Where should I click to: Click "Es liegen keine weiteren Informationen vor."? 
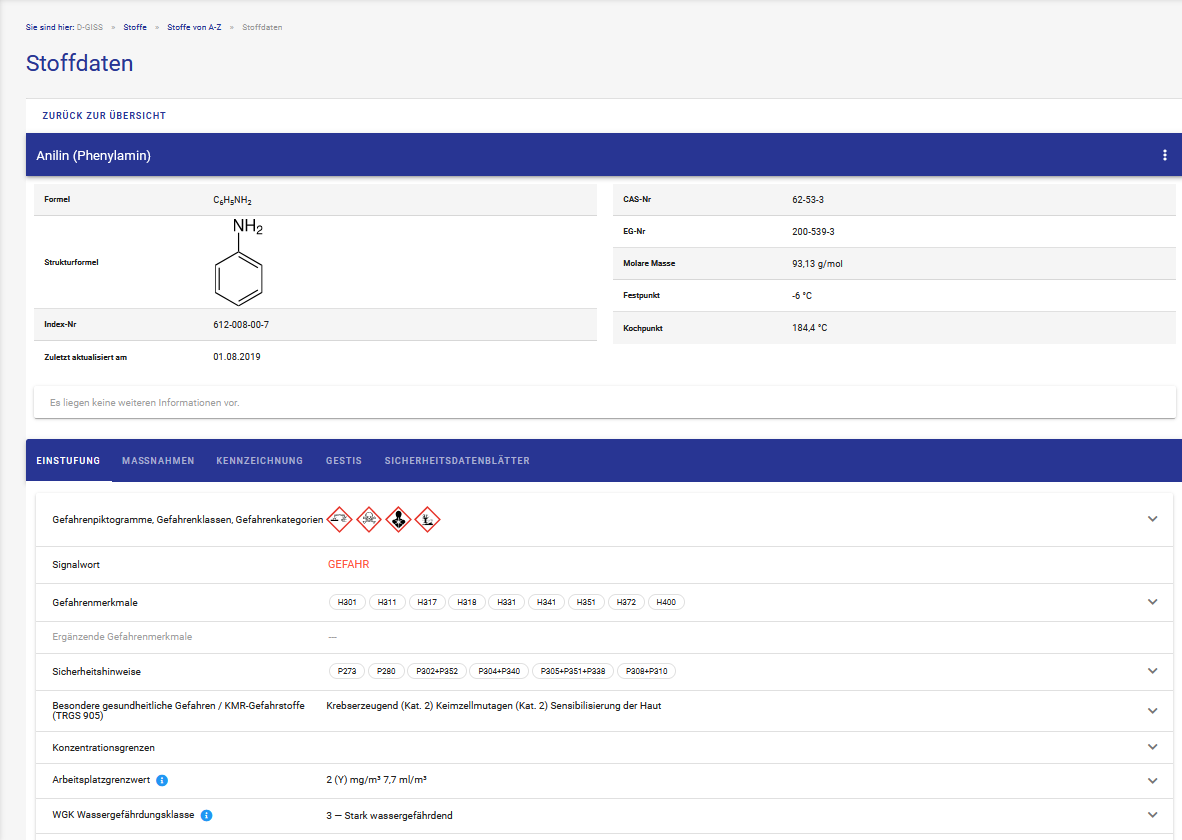tap(145, 403)
